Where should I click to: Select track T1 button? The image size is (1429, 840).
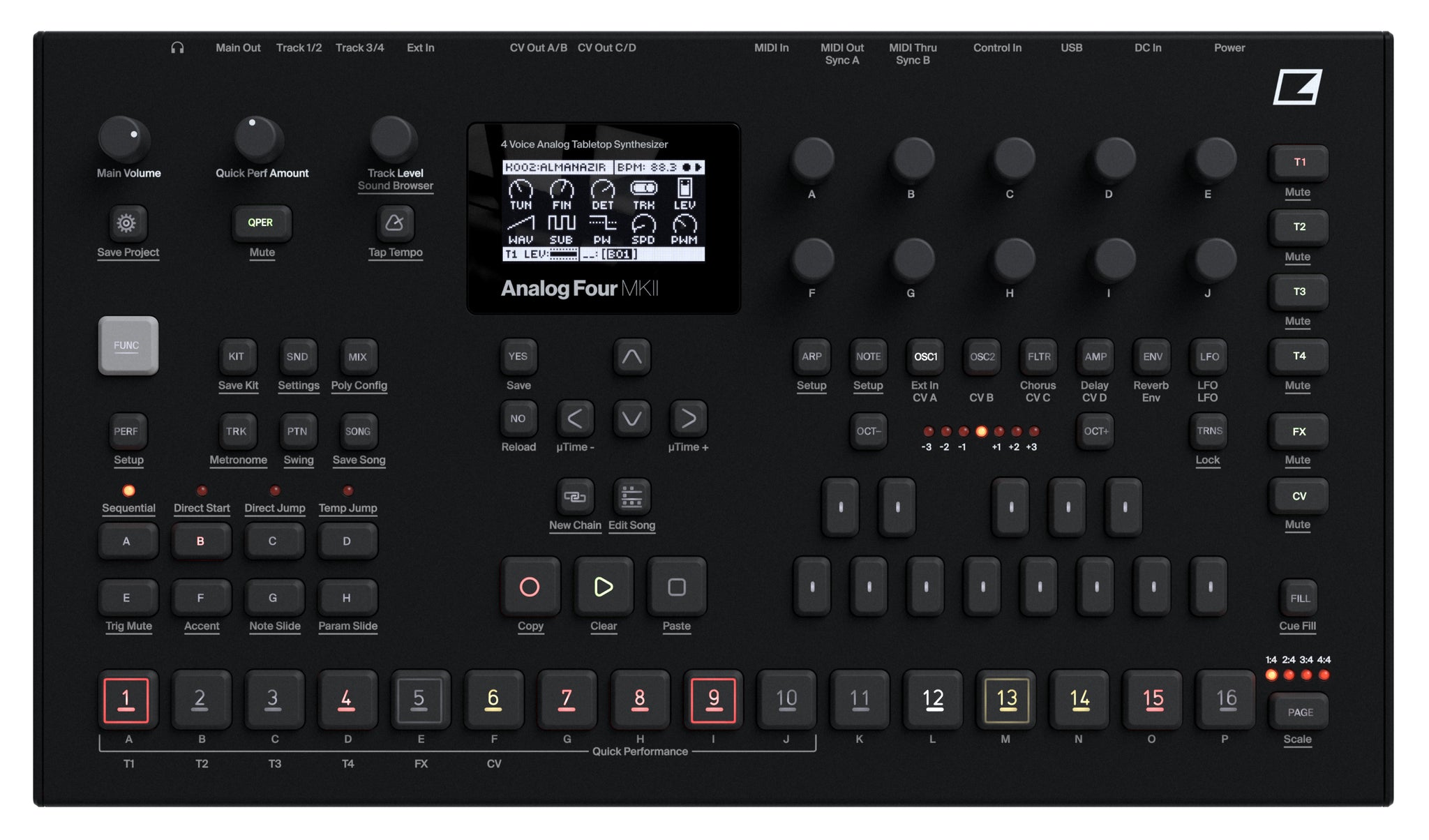[x=1299, y=163]
